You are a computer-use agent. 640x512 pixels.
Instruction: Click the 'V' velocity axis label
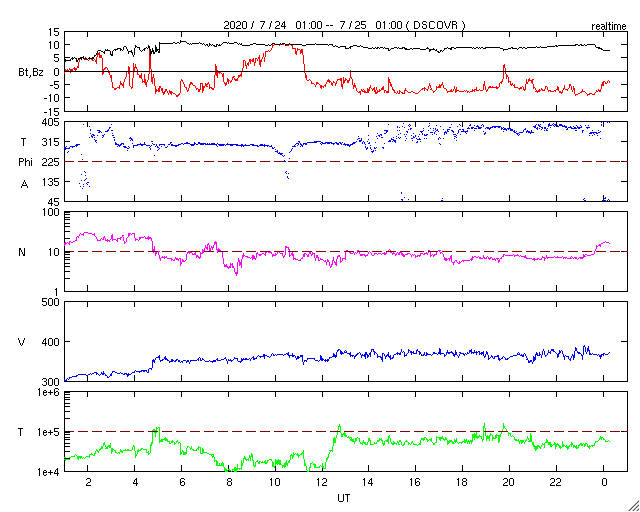pos(22,342)
